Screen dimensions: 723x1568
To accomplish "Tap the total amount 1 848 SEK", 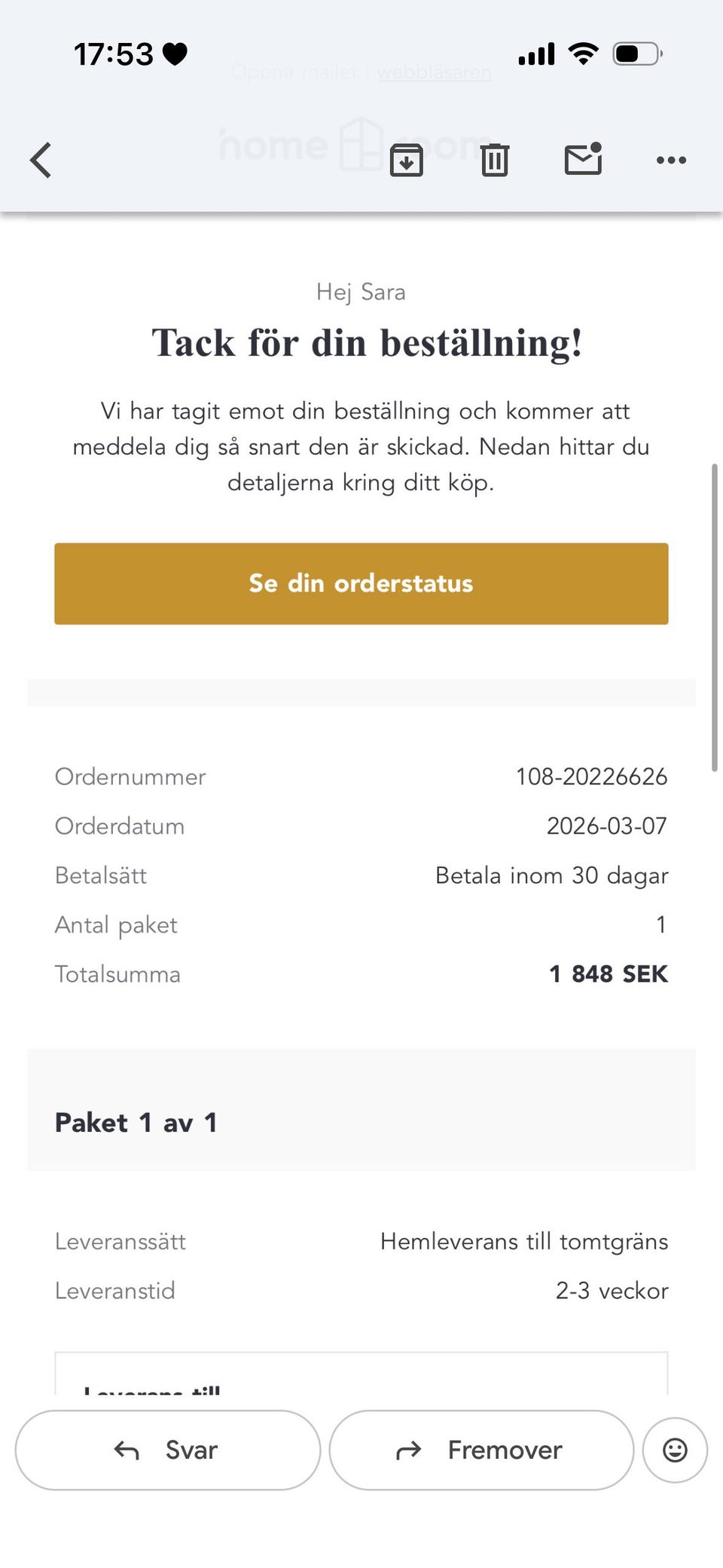I will point(609,974).
